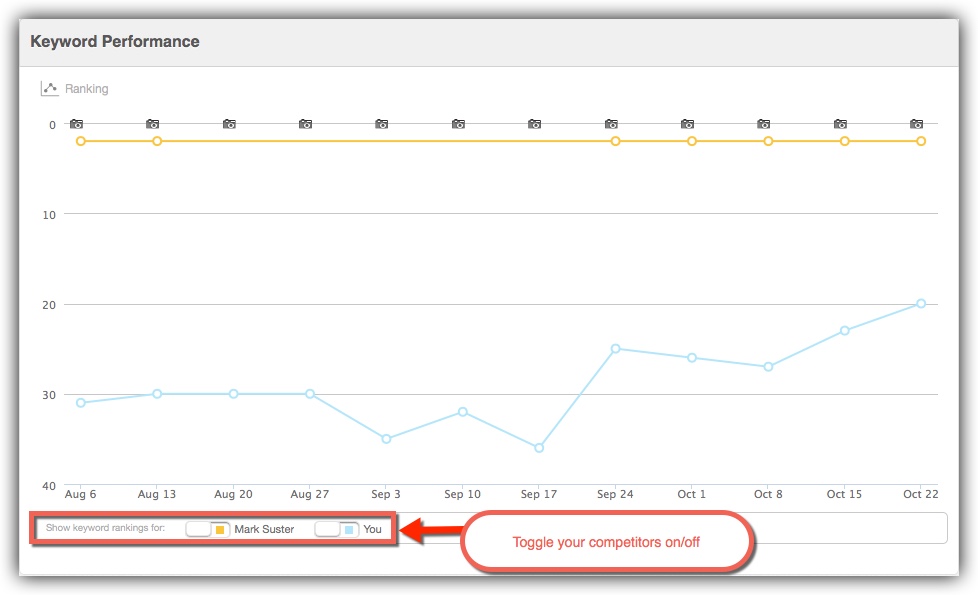Click the camera snapshot icon for Aug 13
Viewport: 978px width, 595px height.
(153, 124)
